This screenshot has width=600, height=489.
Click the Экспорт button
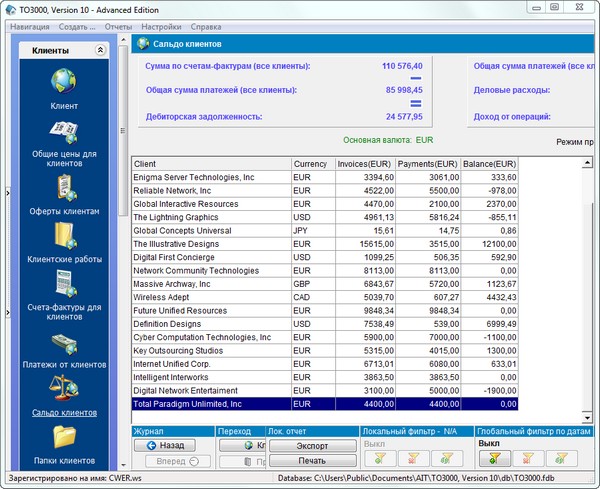pyautogui.click(x=312, y=445)
